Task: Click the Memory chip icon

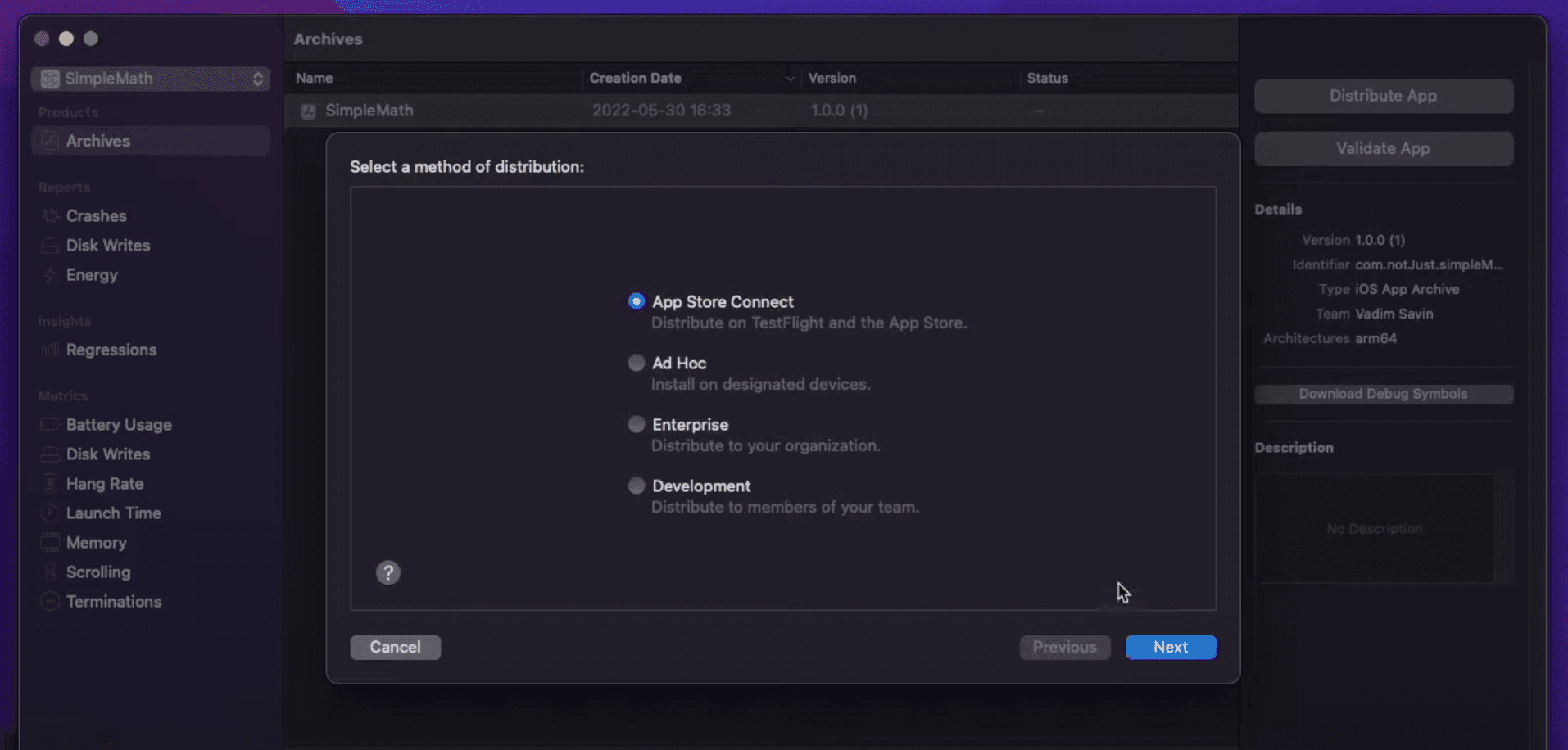Action: tap(50, 543)
